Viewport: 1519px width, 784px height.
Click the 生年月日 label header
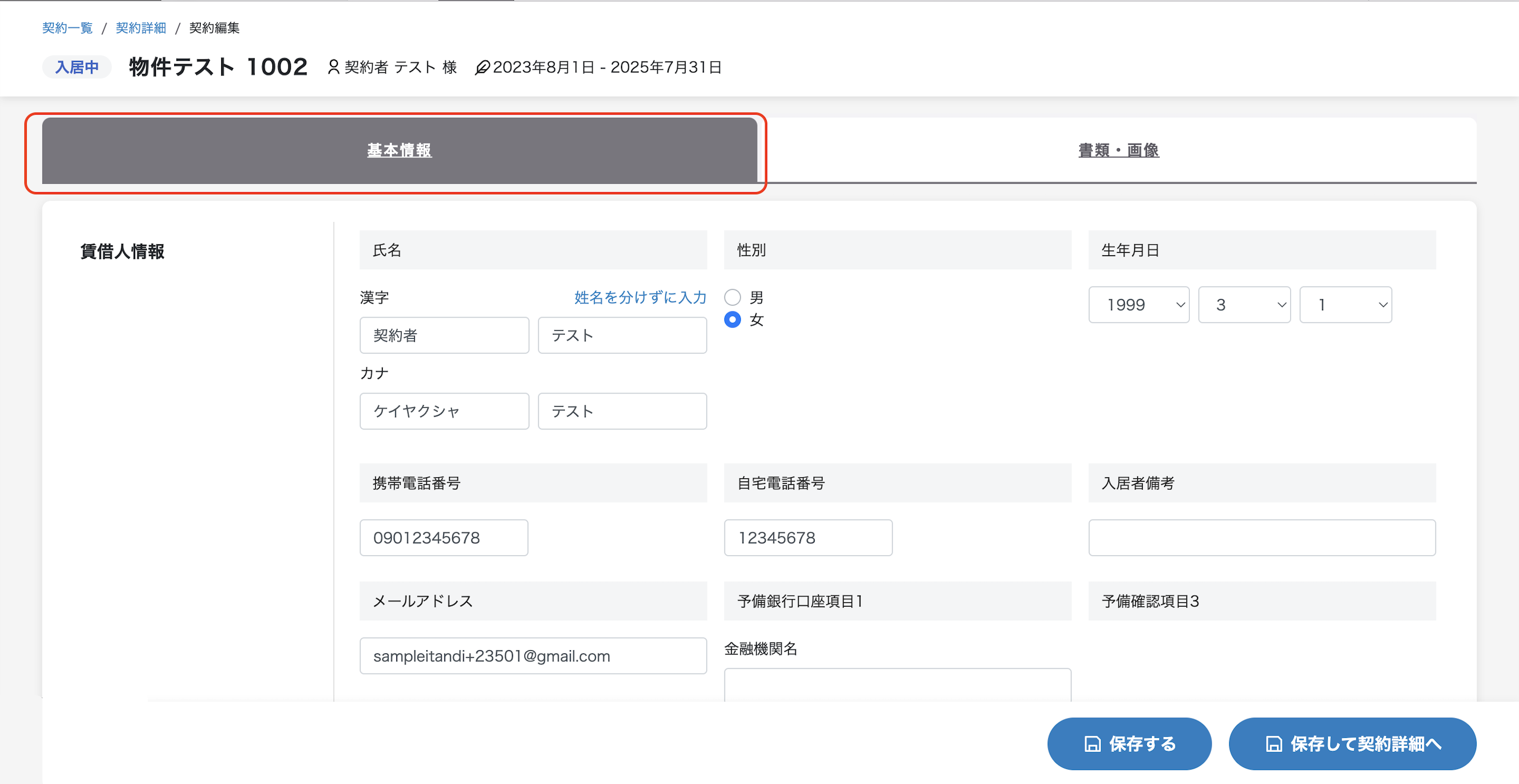coord(1262,250)
